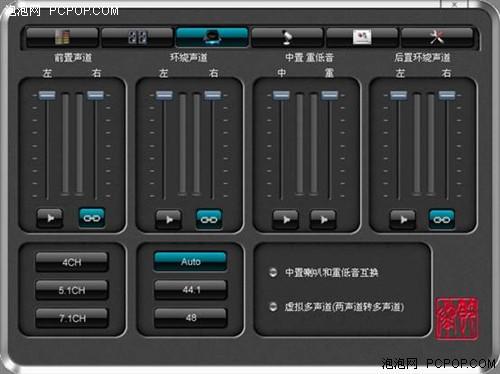
Task: Open the tools settings tab with wrench icon
Action: tap(437, 37)
